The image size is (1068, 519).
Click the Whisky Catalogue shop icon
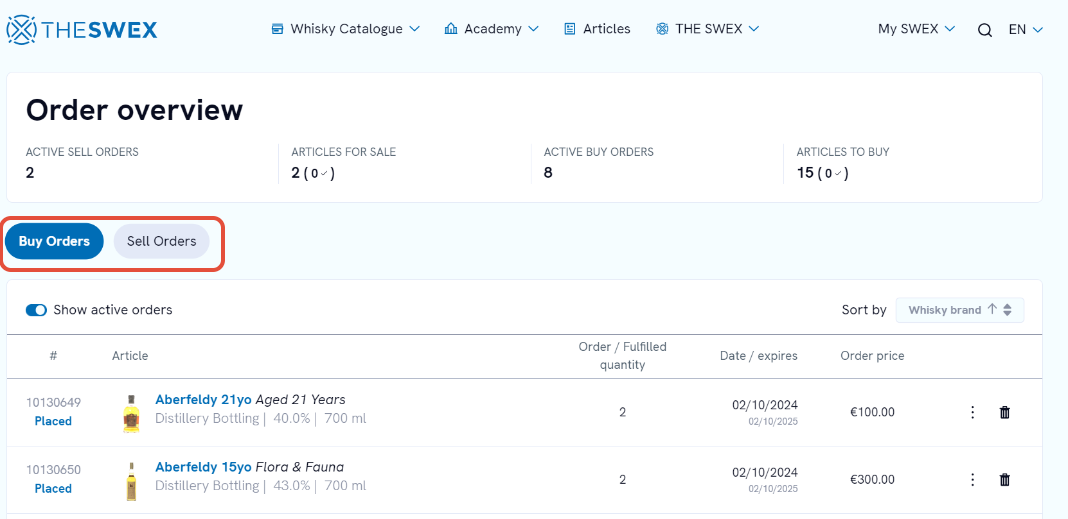click(x=277, y=29)
